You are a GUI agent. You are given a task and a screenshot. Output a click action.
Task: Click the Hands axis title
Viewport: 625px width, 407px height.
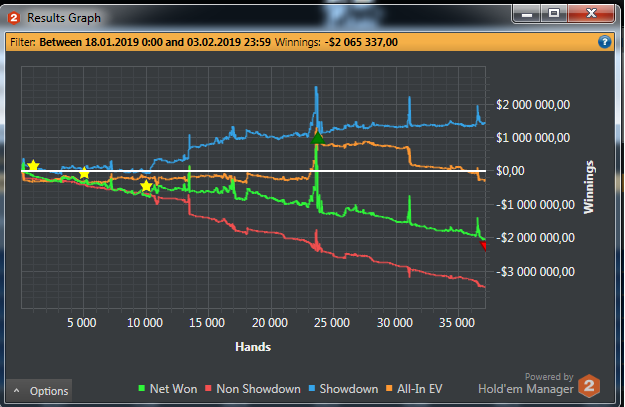tap(253, 347)
